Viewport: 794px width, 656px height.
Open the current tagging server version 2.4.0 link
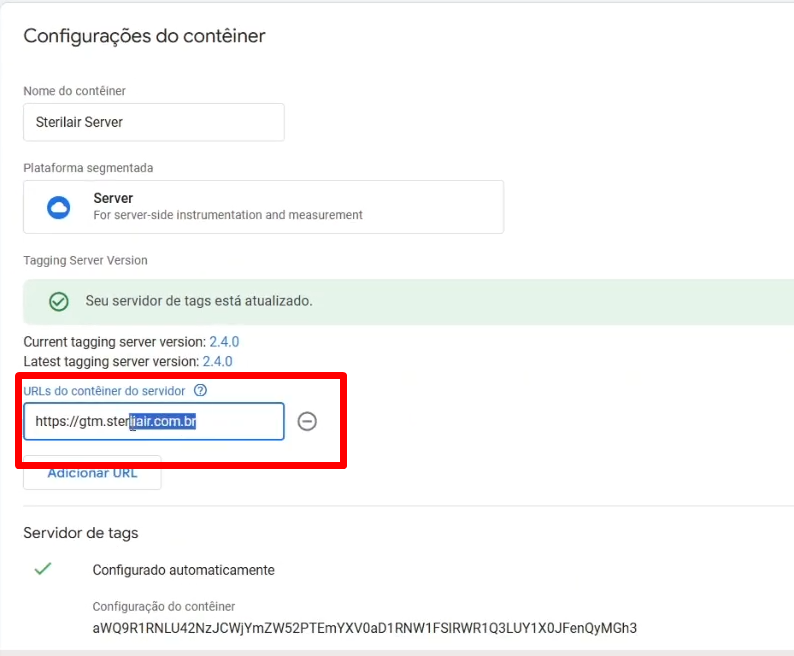click(224, 342)
